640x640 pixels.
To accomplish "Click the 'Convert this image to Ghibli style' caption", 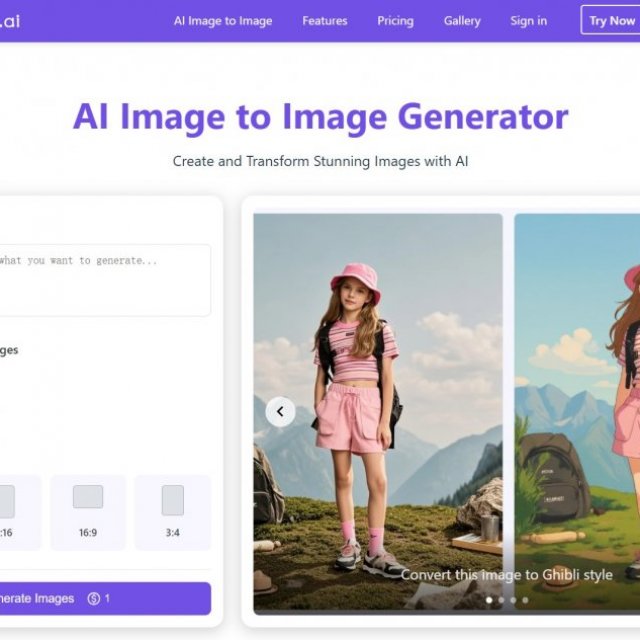I will coord(507,575).
